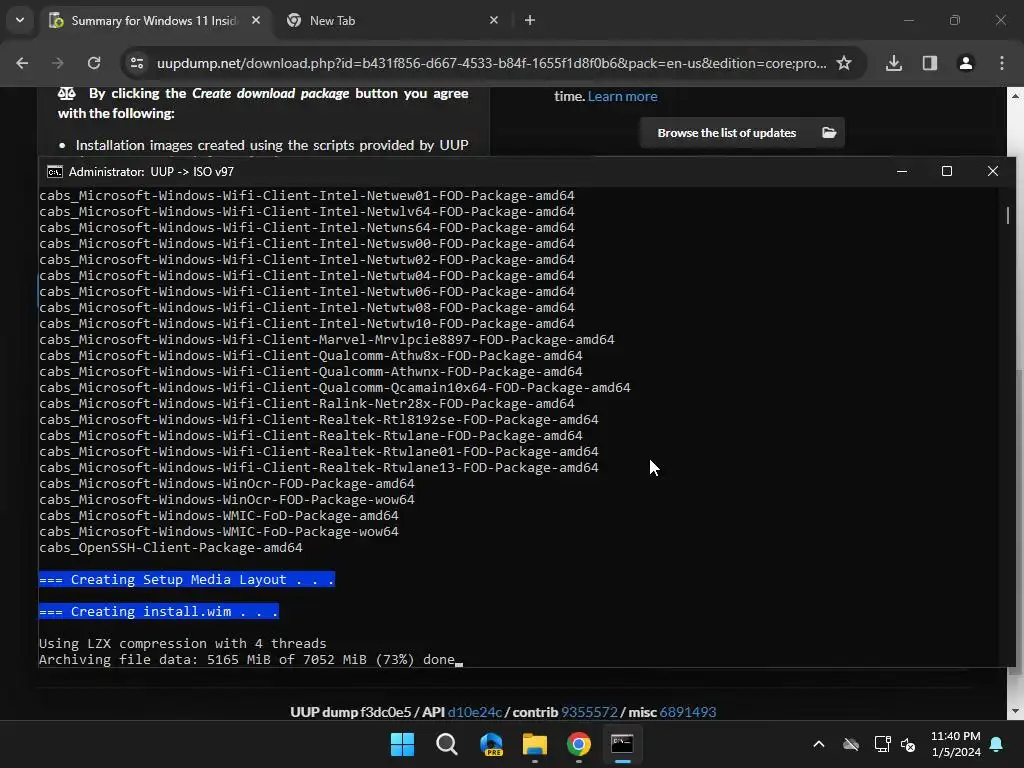Open the contrib 9355572 commit link
Viewport: 1024px width, 768px height.
[x=589, y=712]
